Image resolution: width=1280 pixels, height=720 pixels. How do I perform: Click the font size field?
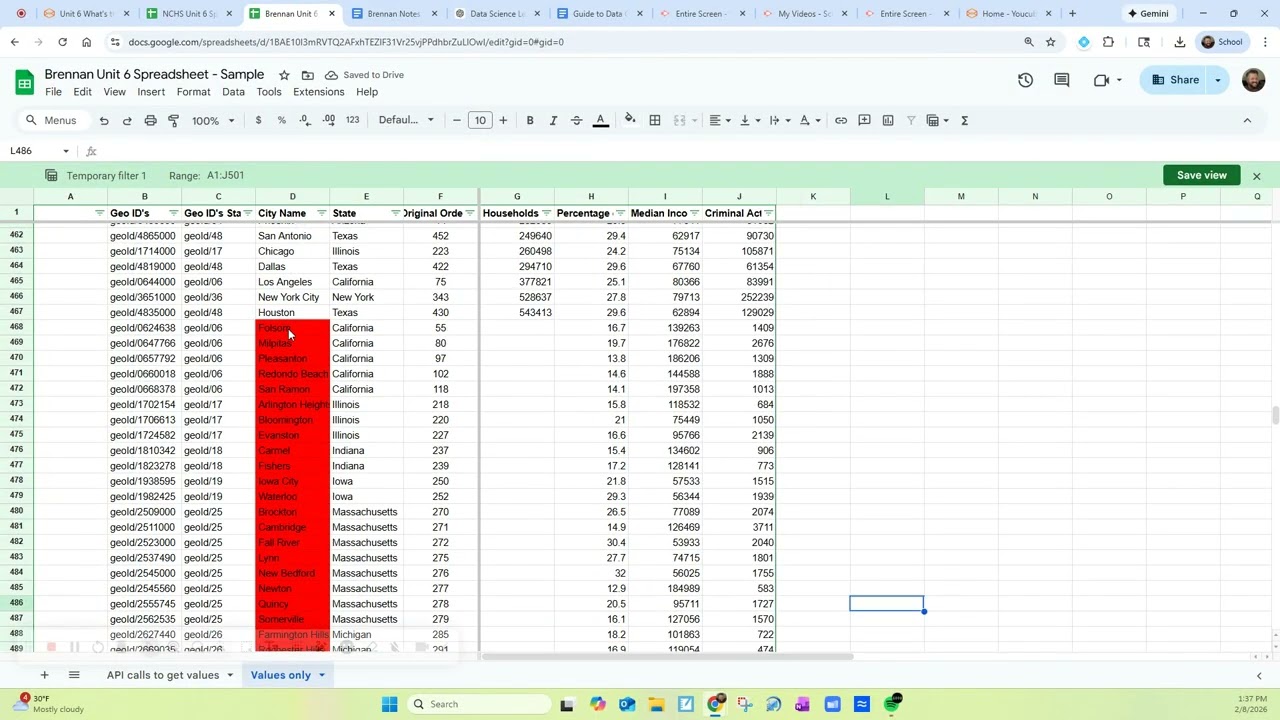(480, 120)
